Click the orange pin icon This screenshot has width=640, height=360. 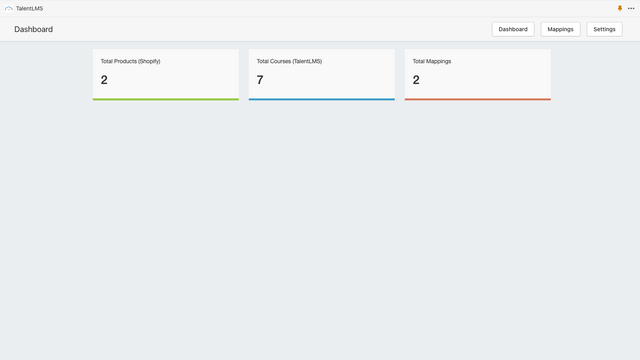coord(620,8)
